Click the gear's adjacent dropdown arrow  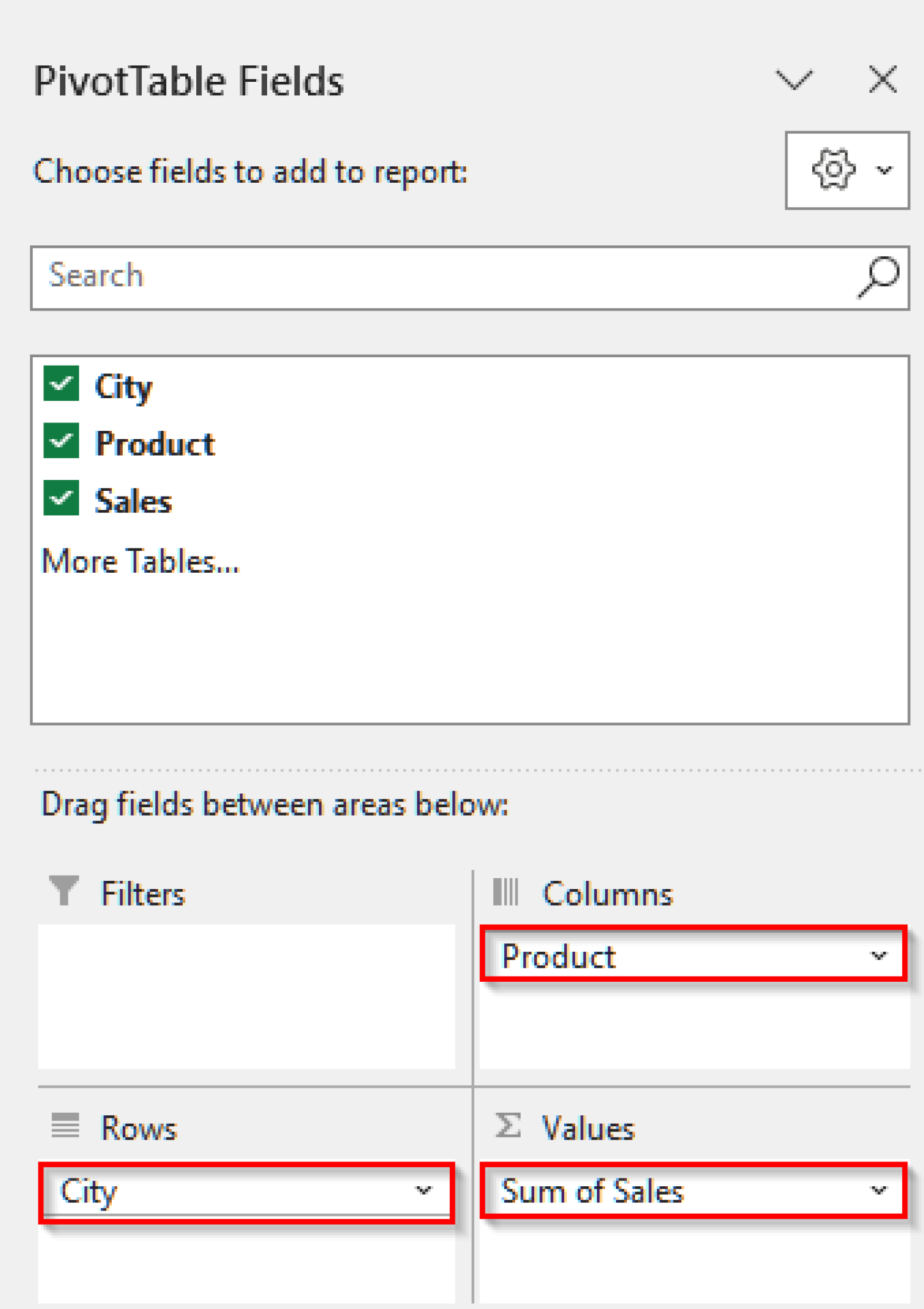tap(885, 169)
